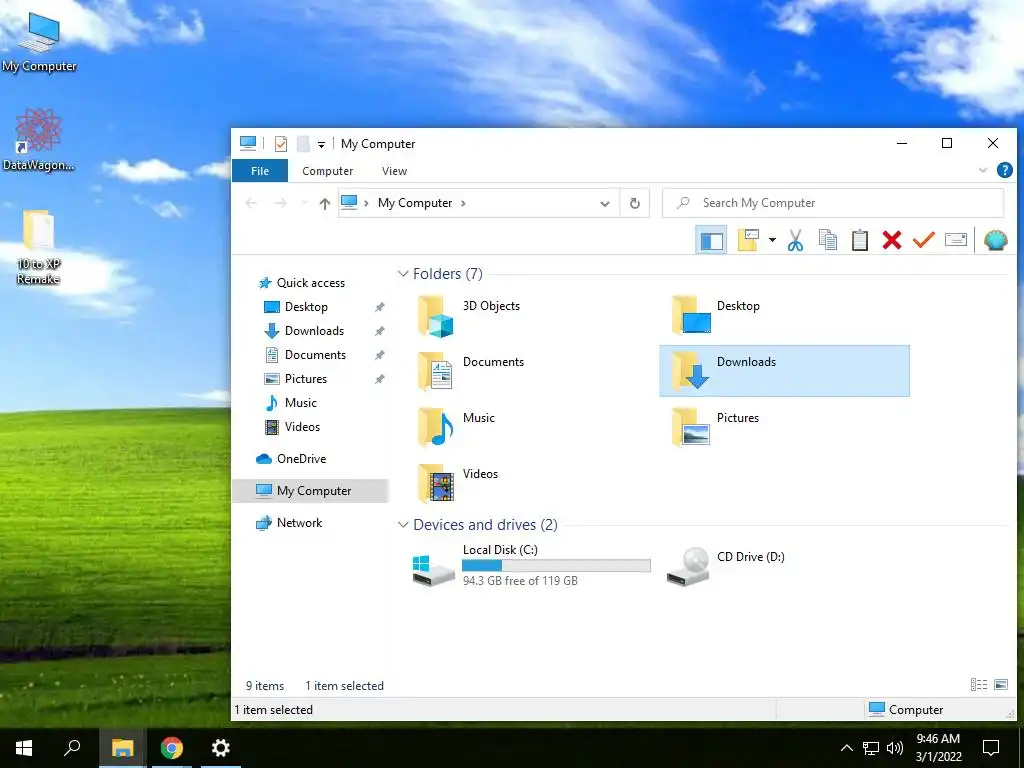
Task: Click the DataWagon desktop shortcut
Action: click(39, 140)
